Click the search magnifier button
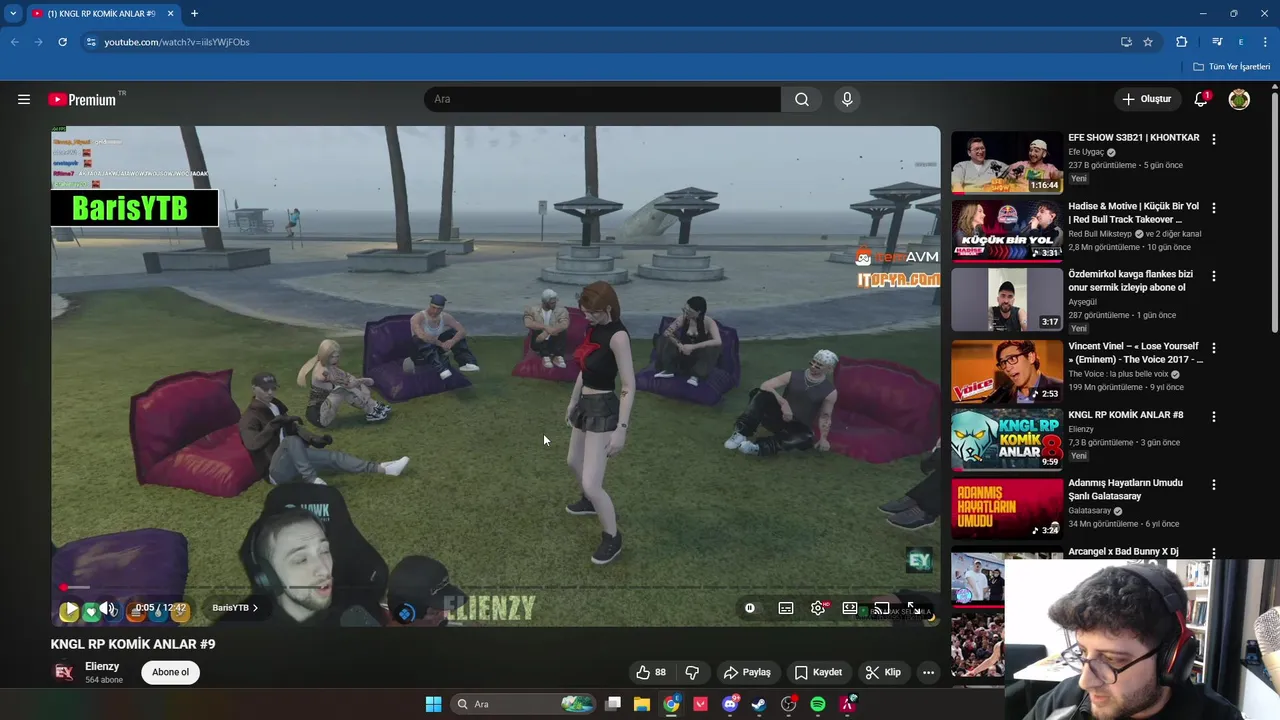The height and width of the screenshot is (720, 1280). [x=802, y=99]
